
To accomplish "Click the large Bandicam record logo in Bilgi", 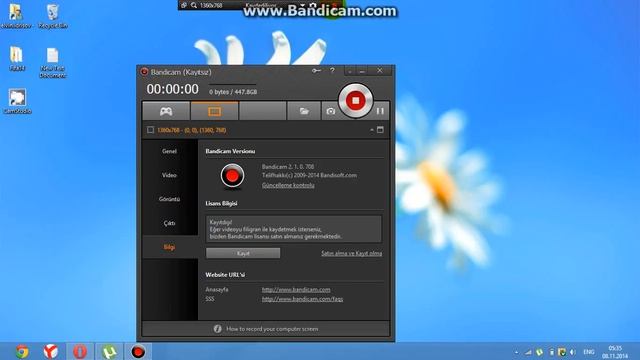I will coord(232,176).
